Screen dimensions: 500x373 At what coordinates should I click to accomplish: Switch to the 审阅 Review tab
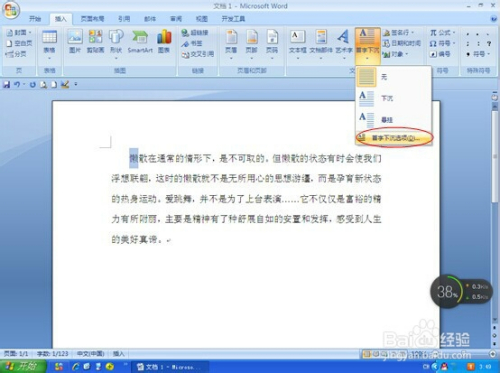pos(176,19)
